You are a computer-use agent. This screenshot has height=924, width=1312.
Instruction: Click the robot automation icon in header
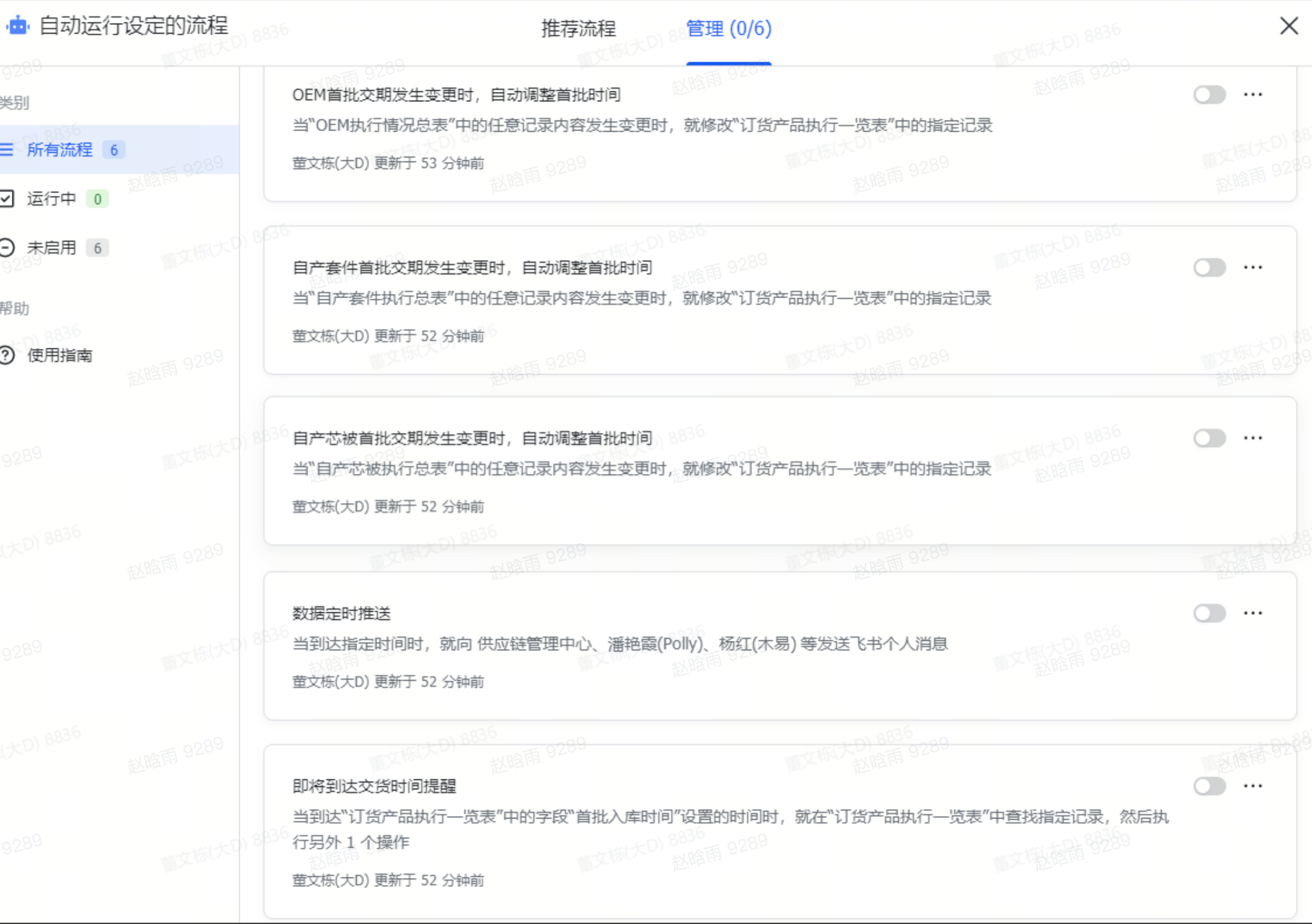(x=18, y=25)
